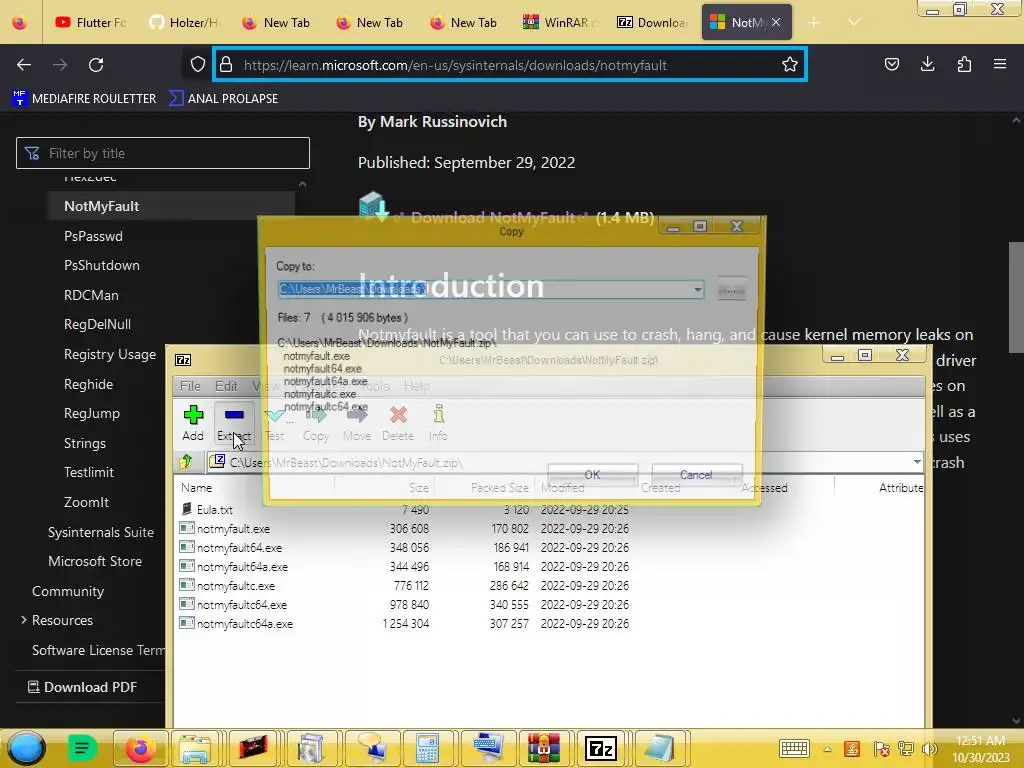1024x768 pixels.
Task: Open the Firefox extensions menu
Action: [x=964, y=64]
